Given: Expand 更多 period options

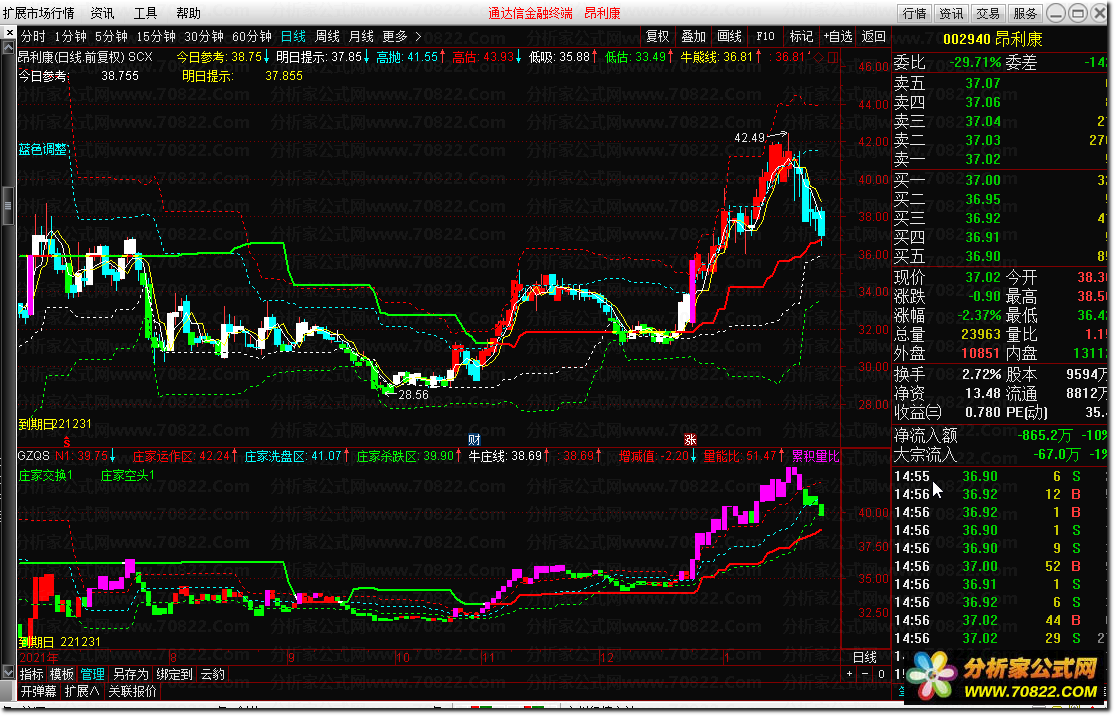Looking at the screenshot, I should pos(395,36).
